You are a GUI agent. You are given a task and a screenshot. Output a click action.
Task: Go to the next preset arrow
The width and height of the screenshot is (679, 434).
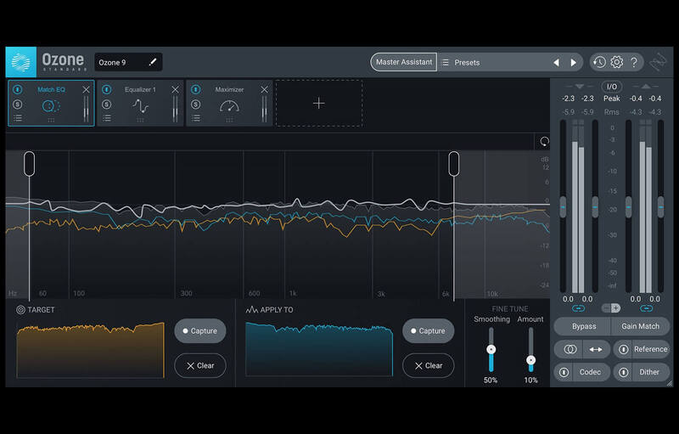click(573, 62)
